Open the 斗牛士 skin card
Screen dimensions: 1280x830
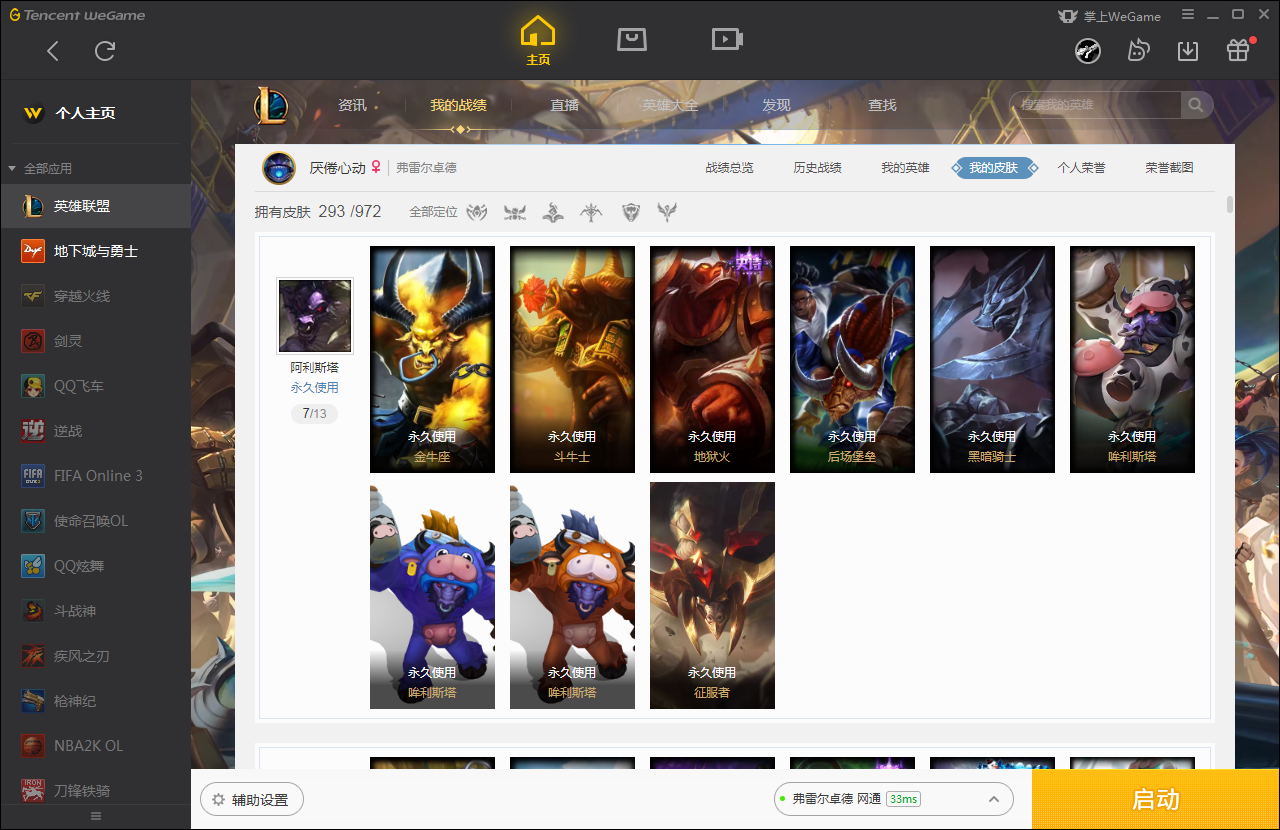coord(572,360)
